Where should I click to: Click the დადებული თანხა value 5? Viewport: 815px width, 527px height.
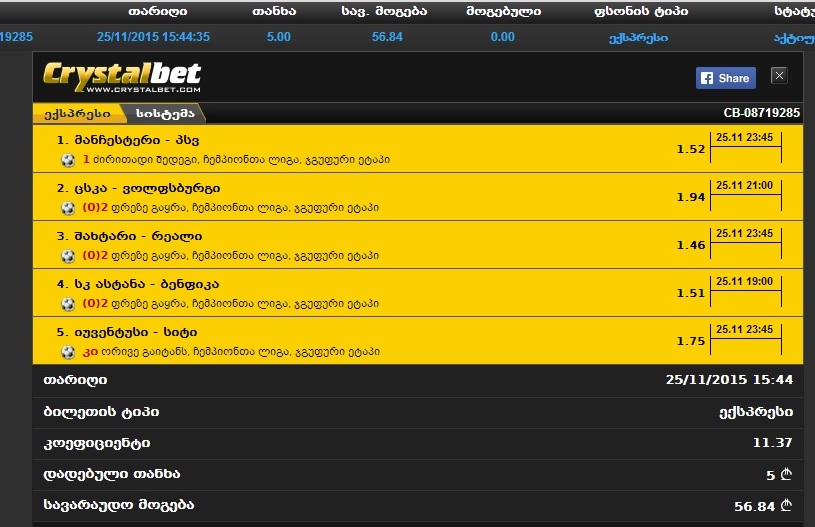(770, 475)
